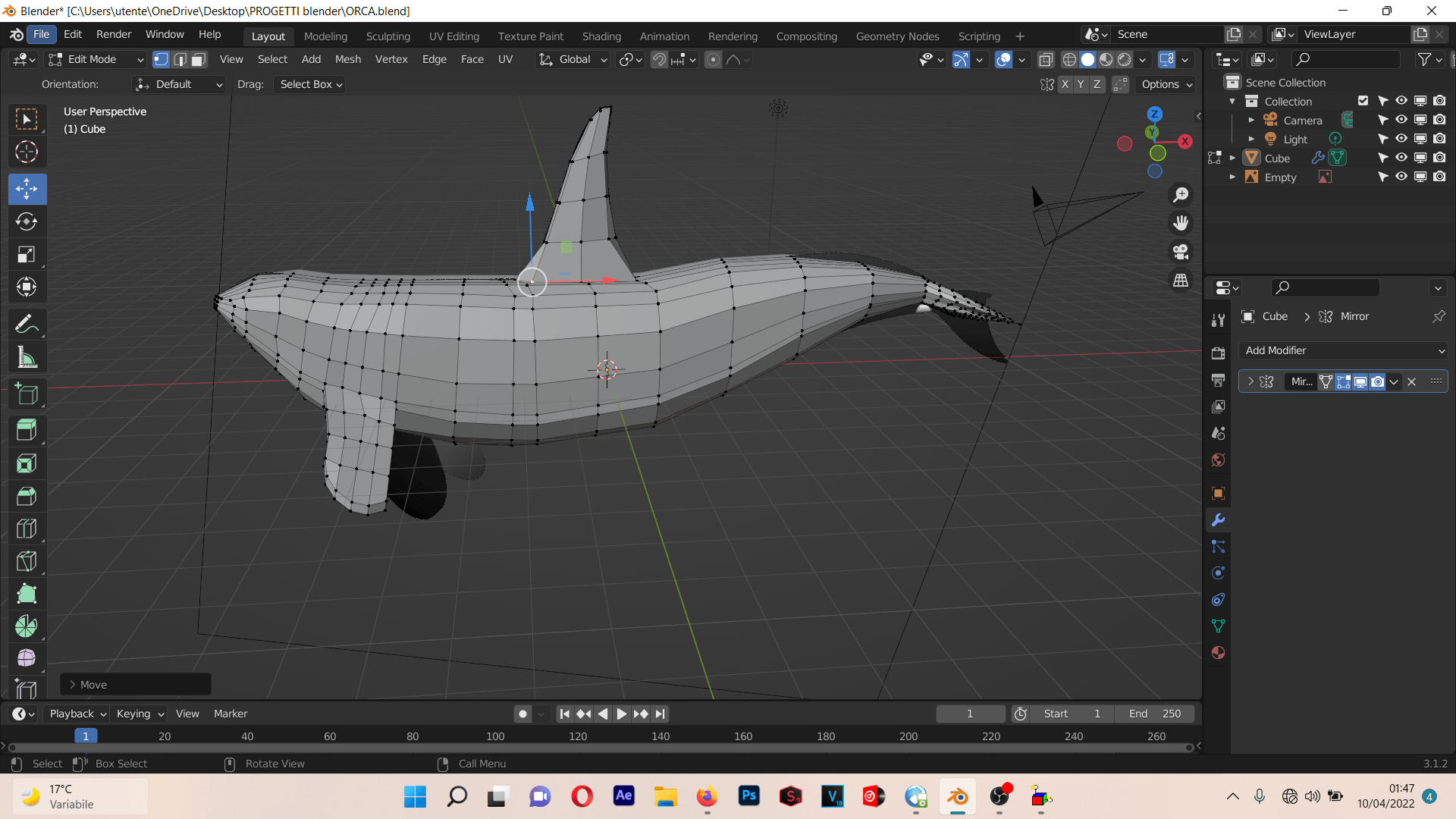This screenshot has width=1456, height=819.
Task: Select the Transform tool
Action: (x=27, y=287)
